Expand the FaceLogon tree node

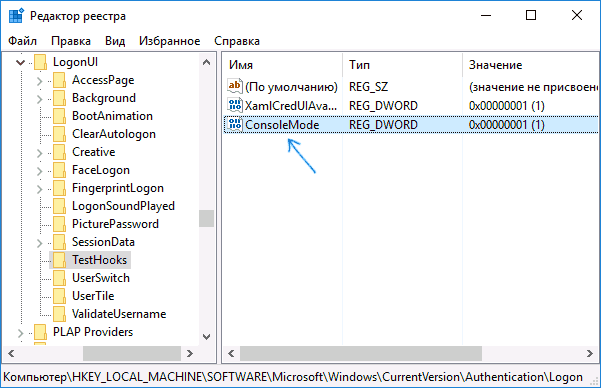point(39,171)
